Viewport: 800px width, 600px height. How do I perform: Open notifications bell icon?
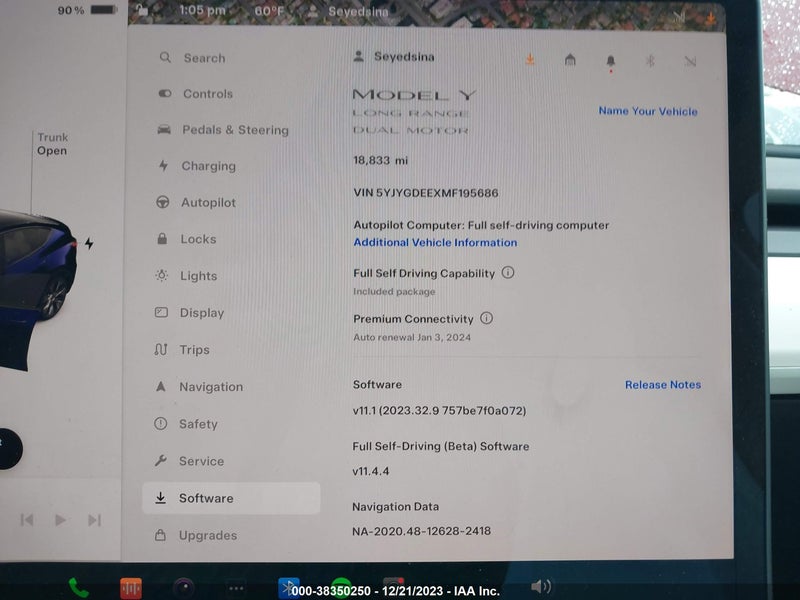point(610,62)
